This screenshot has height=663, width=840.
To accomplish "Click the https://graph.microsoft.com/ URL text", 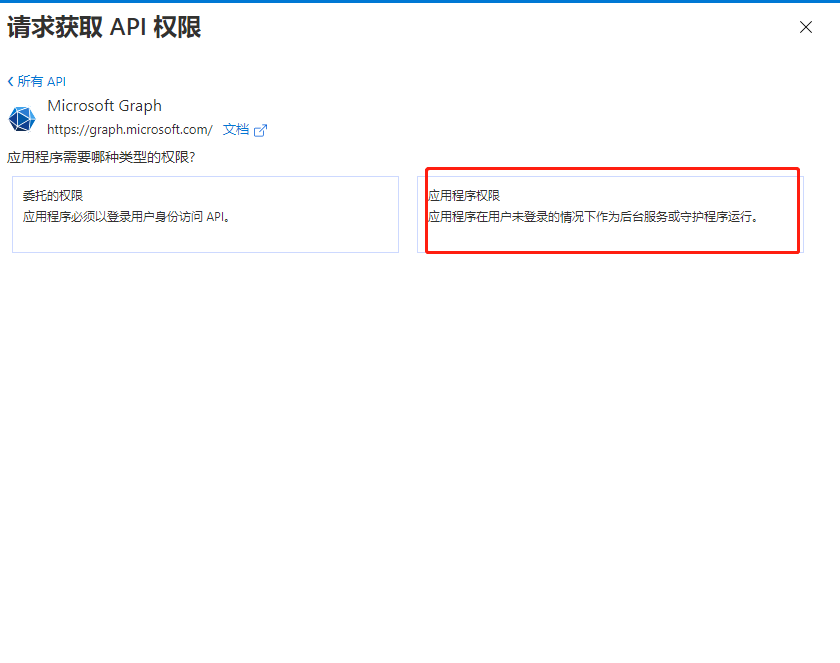I will [130, 130].
